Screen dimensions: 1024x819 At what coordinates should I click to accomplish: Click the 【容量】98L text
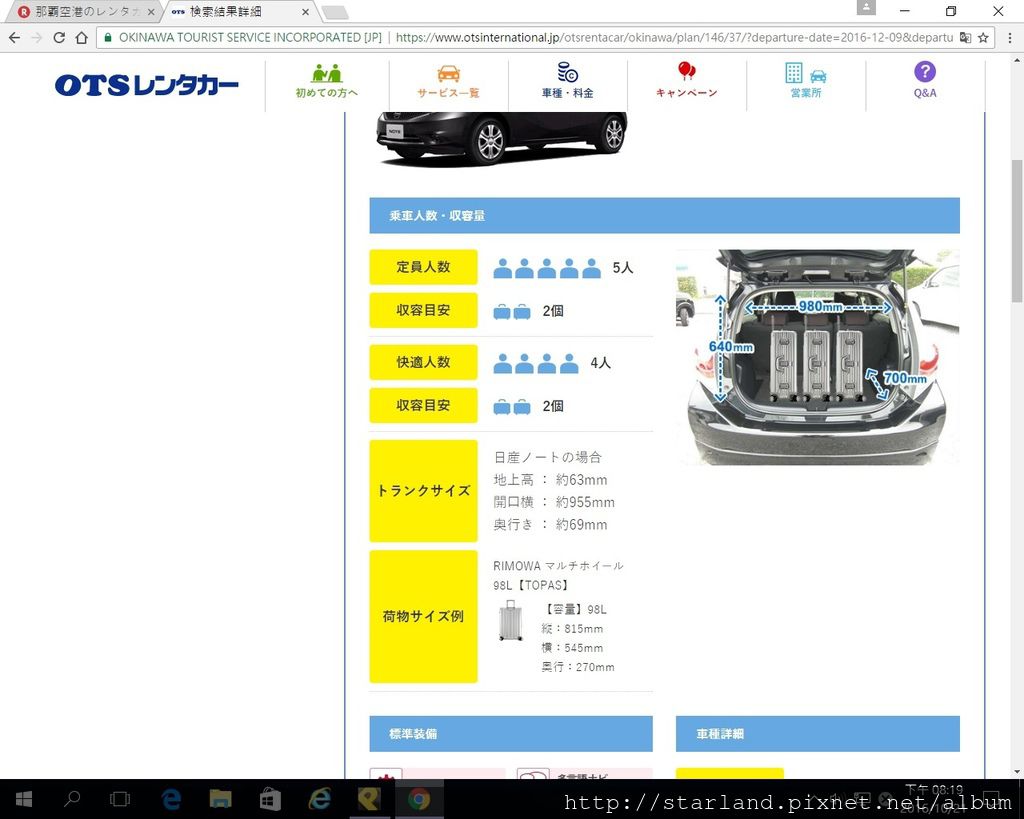[x=574, y=609]
